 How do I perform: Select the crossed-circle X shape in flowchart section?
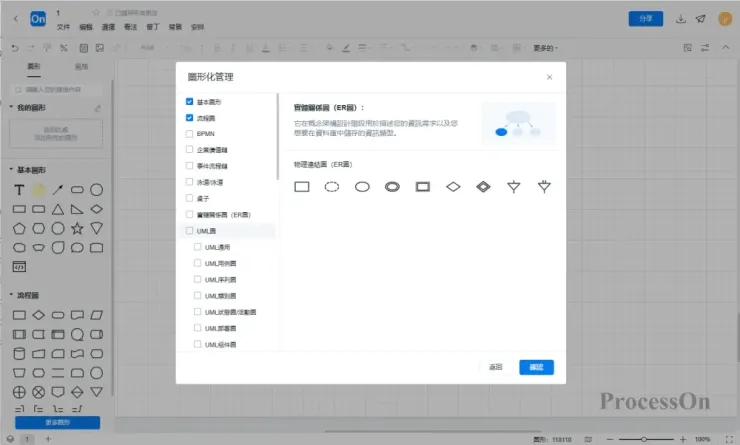39,392
